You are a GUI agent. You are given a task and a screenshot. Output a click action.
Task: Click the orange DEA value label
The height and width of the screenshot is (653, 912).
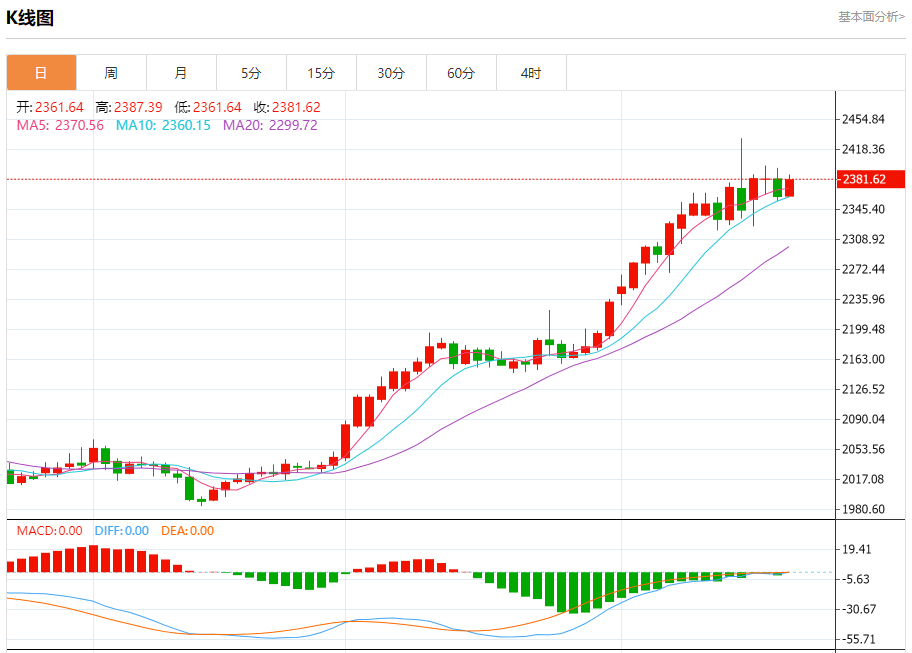tap(188, 531)
